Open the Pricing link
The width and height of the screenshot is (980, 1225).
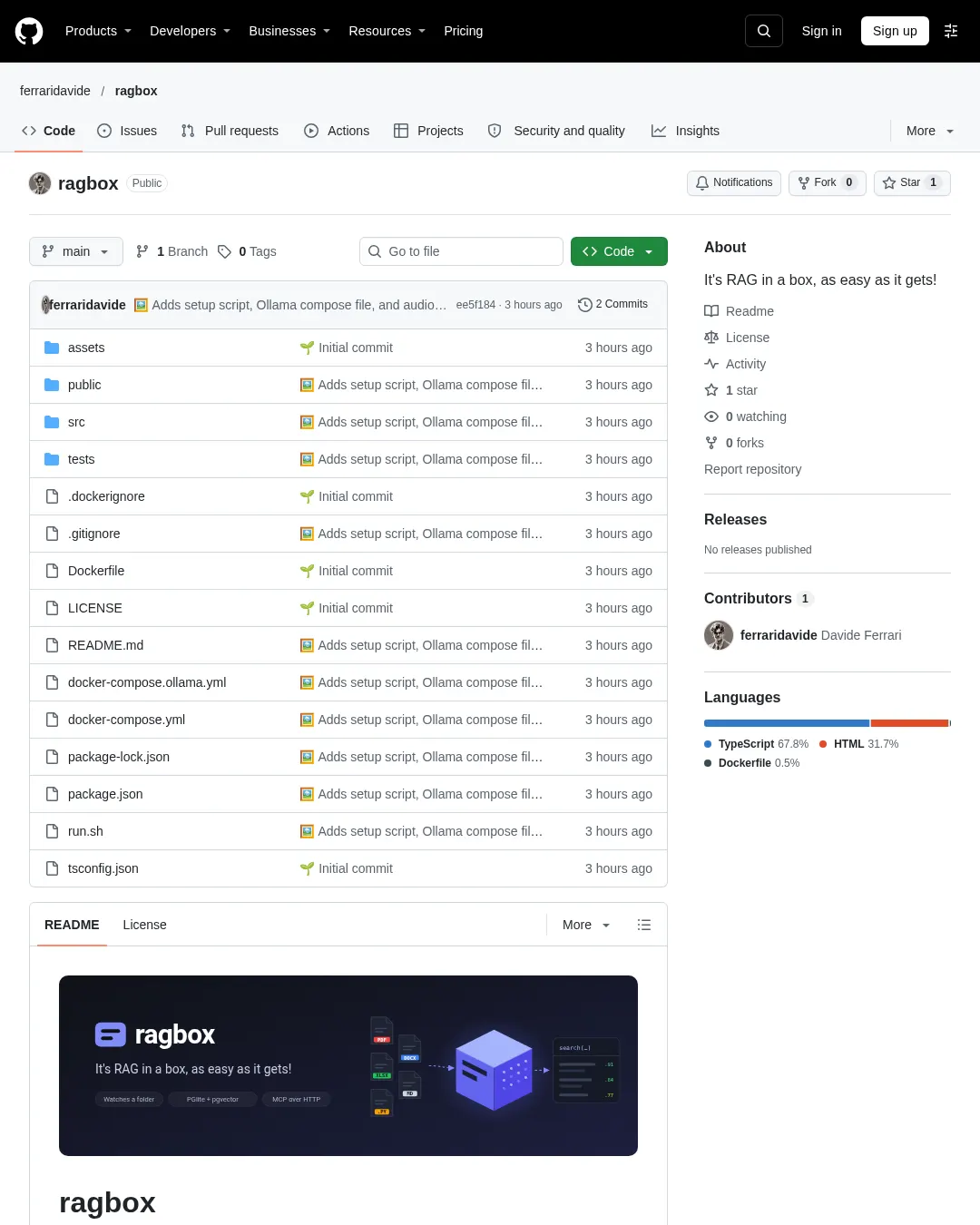click(464, 31)
